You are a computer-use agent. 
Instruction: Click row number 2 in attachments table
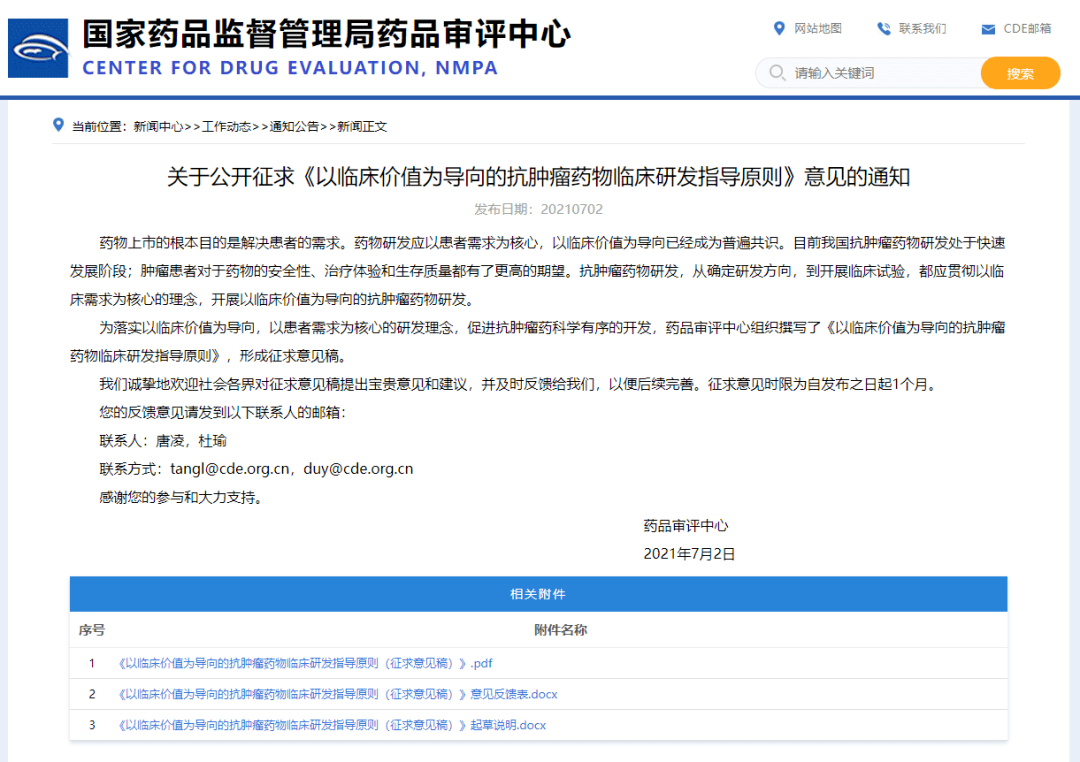92,694
